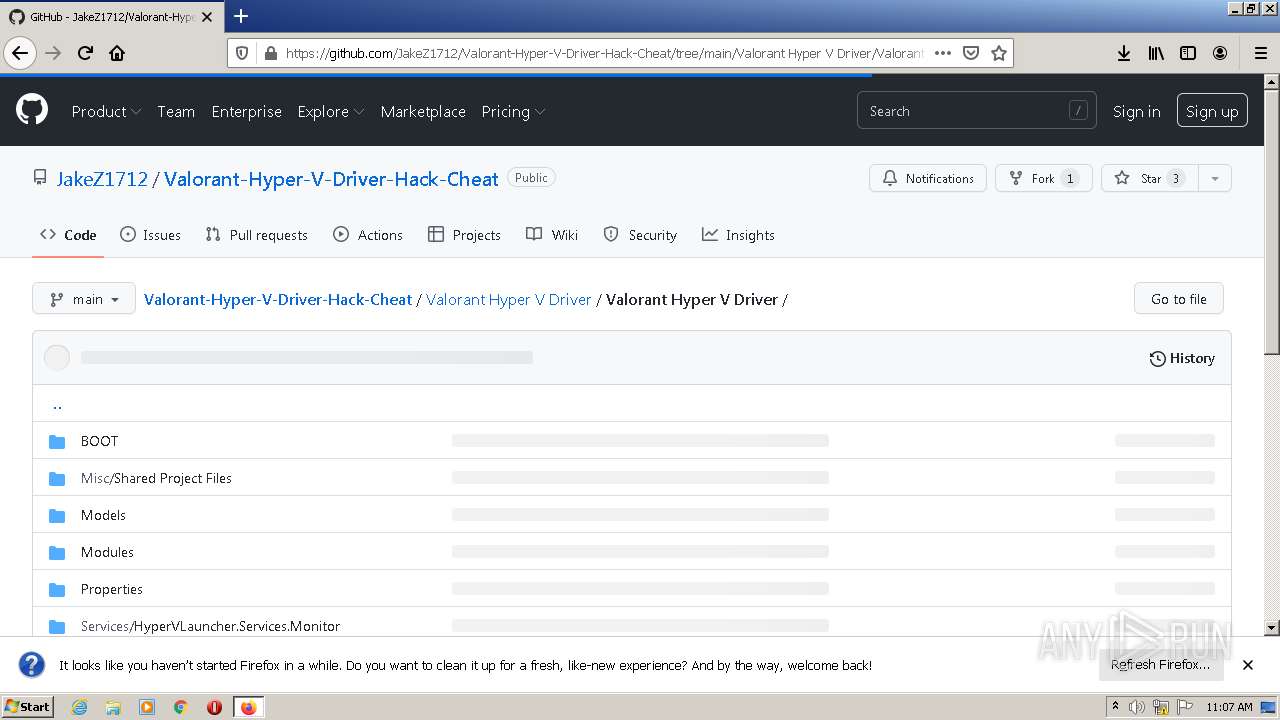Open Chrome from taskbar
1280x720 pixels.
[180, 707]
